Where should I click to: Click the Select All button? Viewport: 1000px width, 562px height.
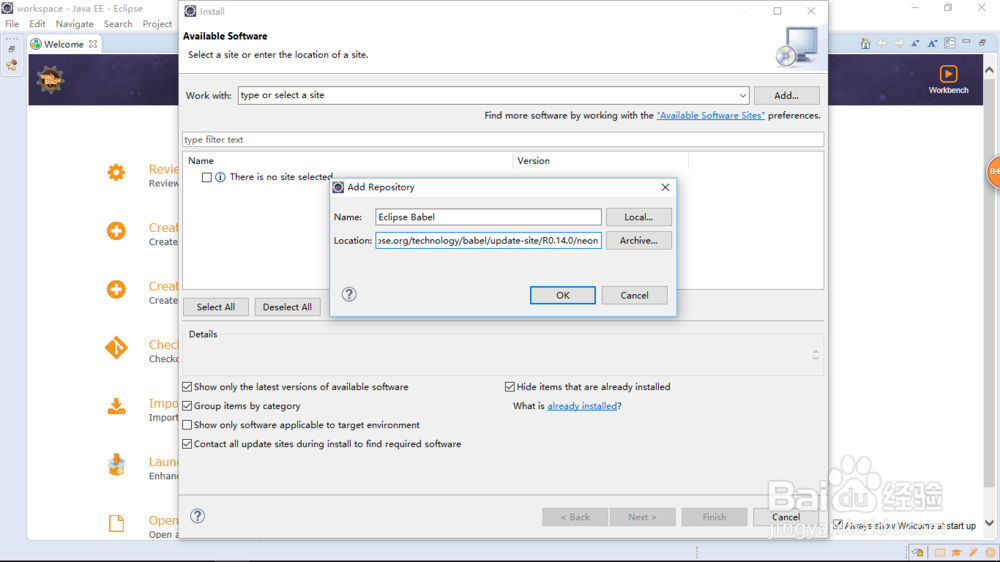pyautogui.click(x=216, y=307)
